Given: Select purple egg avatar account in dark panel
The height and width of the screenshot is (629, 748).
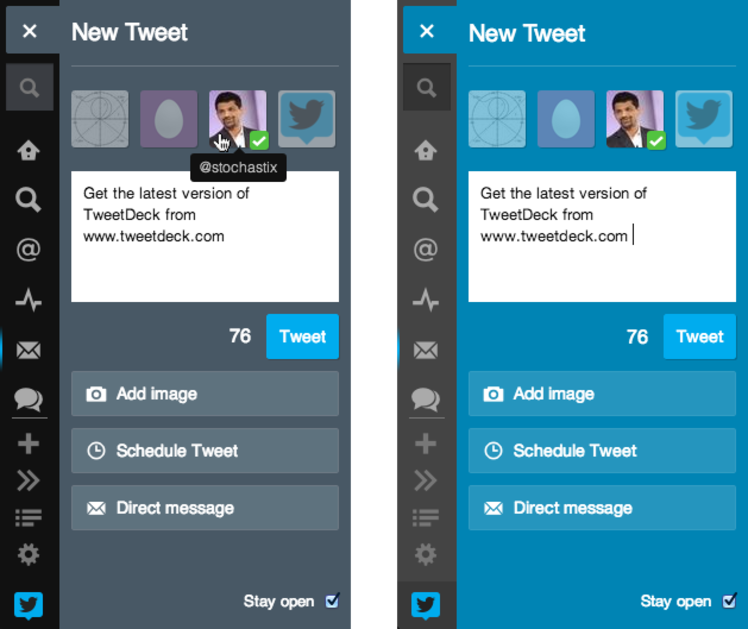Looking at the screenshot, I should (x=168, y=119).
